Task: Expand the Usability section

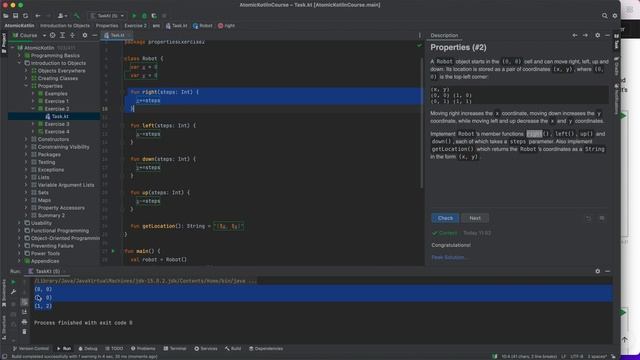Action: click(x=19, y=223)
